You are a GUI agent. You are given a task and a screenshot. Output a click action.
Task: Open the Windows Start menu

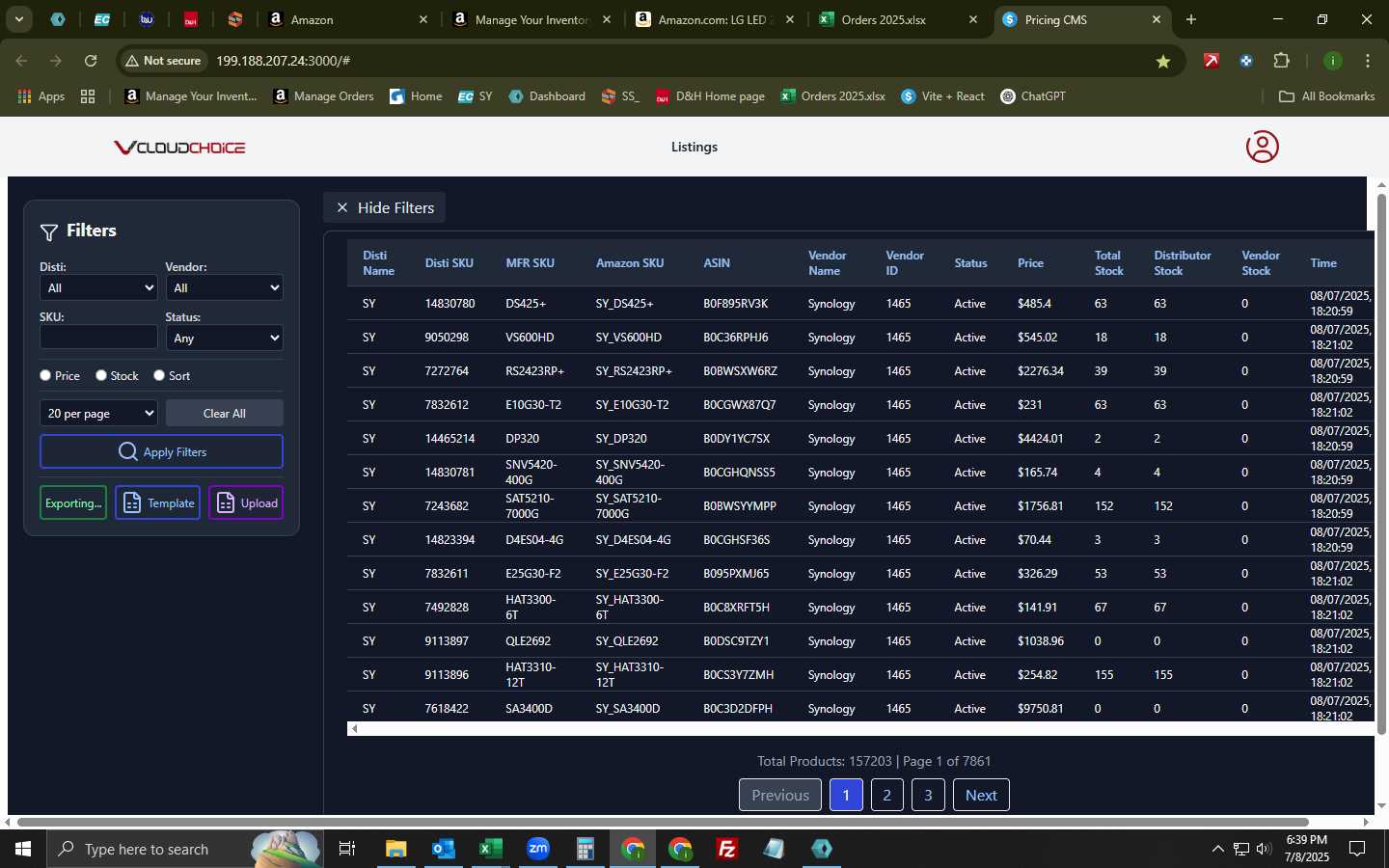(23, 849)
